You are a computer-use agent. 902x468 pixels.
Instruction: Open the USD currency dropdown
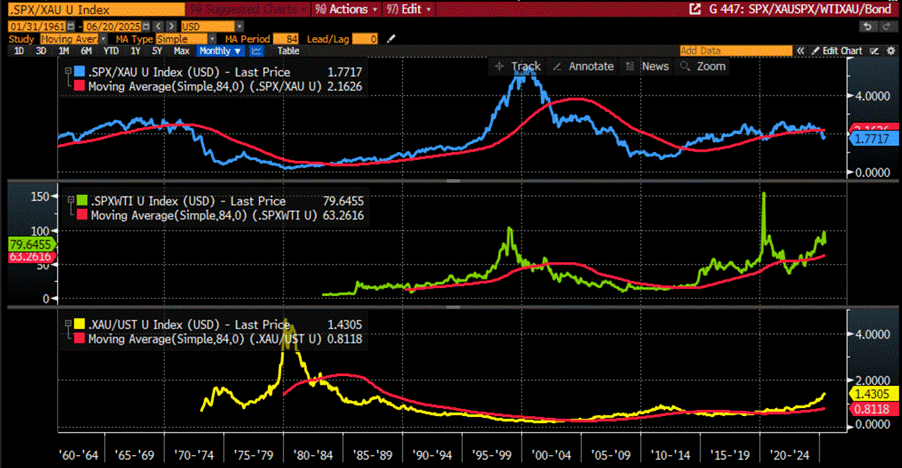[x=212, y=26]
